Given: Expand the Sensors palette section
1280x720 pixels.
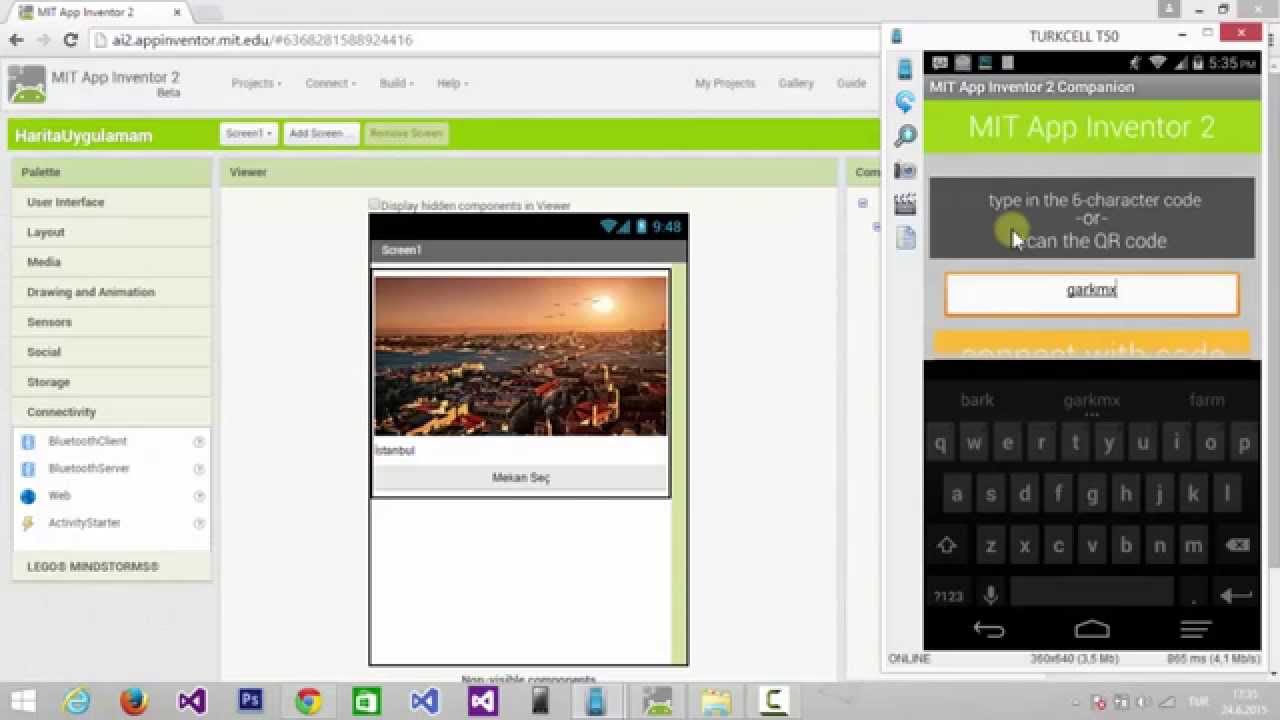Looking at the screenshot, I should click(x=112, y=322).
